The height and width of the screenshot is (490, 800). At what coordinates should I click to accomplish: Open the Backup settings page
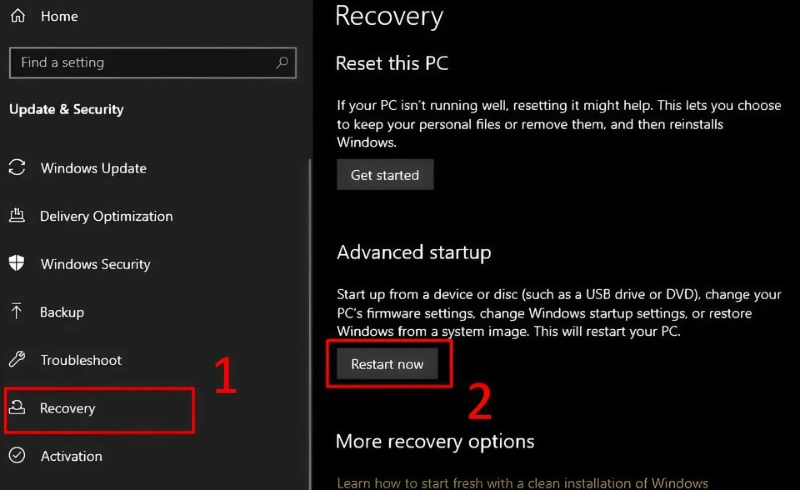[62, 312]
